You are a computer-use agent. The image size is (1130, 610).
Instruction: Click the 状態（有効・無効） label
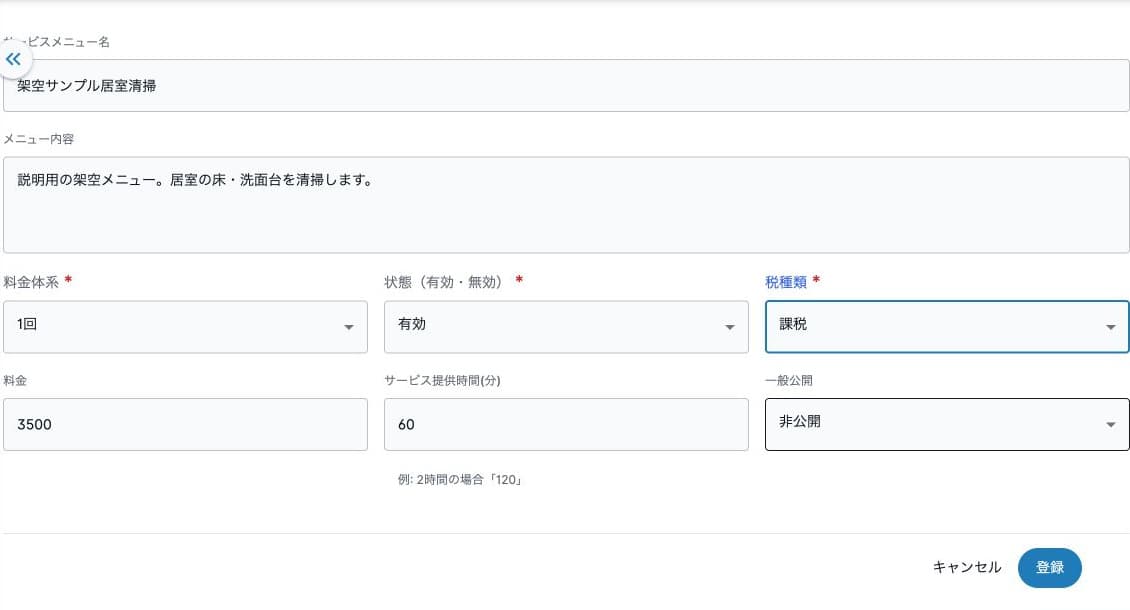click(446, 282)
